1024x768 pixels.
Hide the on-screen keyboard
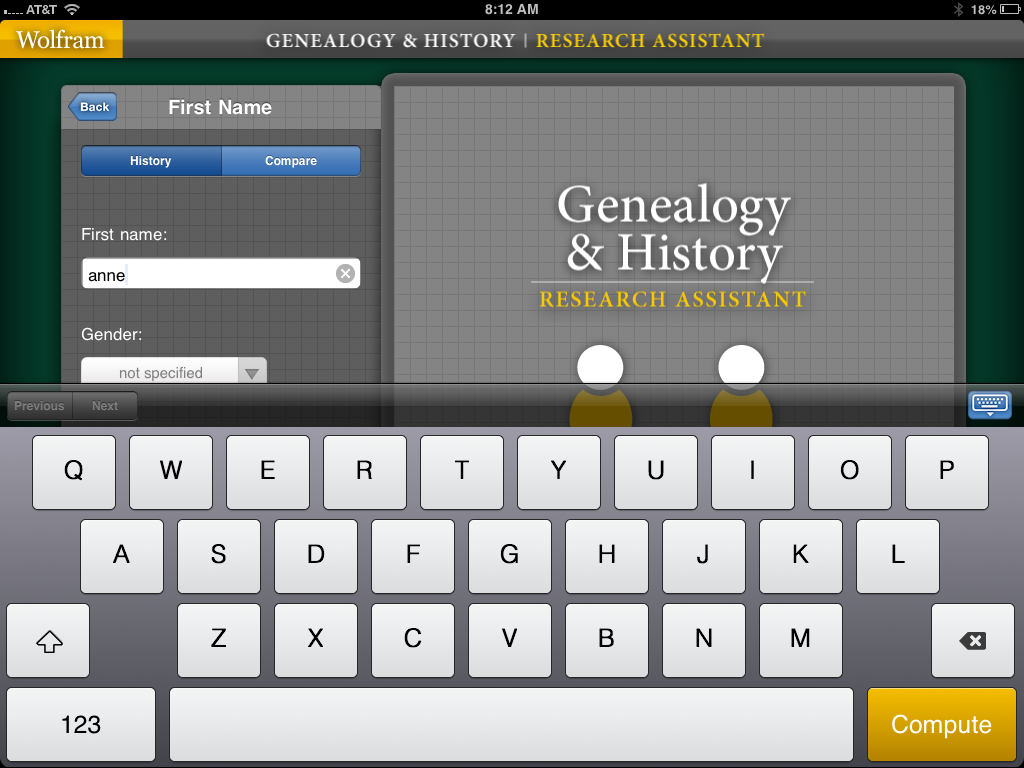click(989, 405)
